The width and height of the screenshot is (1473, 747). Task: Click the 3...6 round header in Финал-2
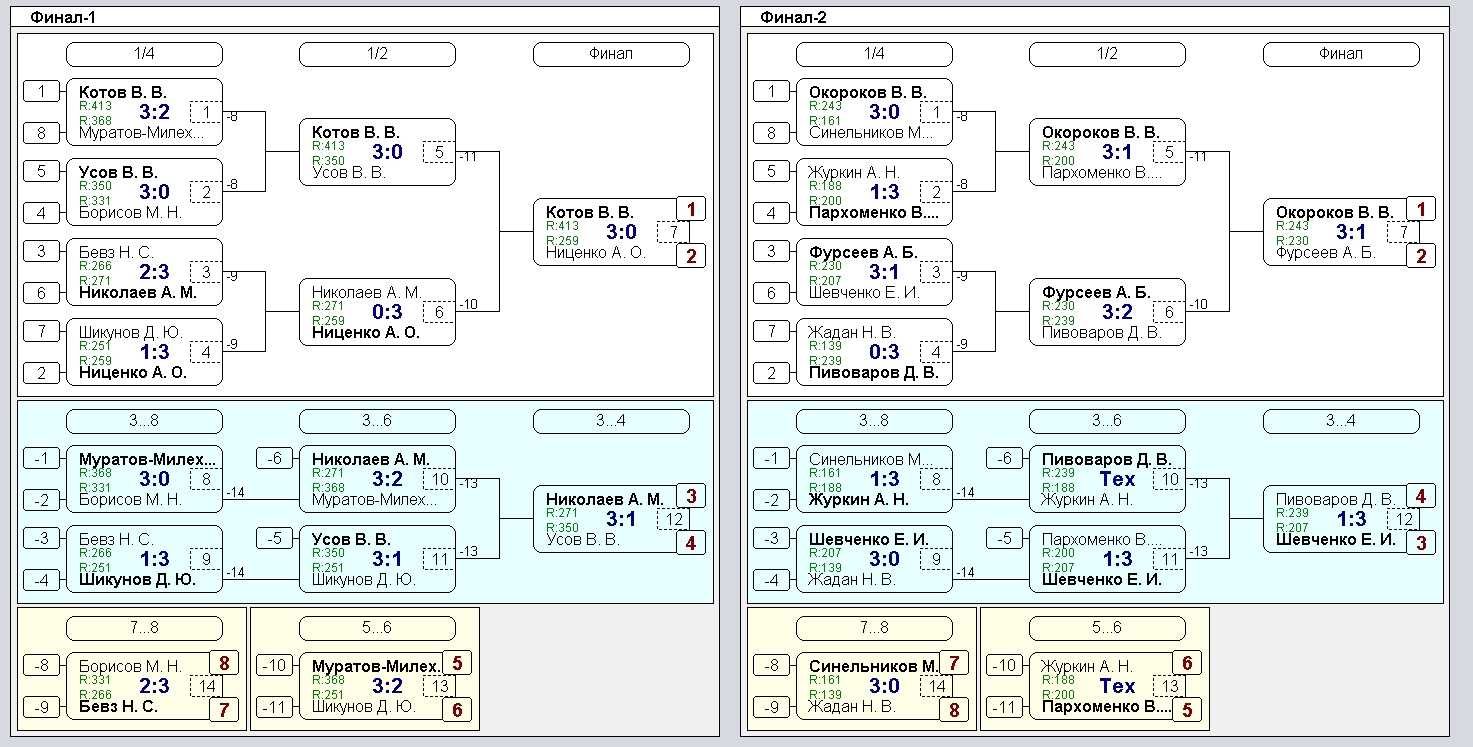coord(1107,421)
